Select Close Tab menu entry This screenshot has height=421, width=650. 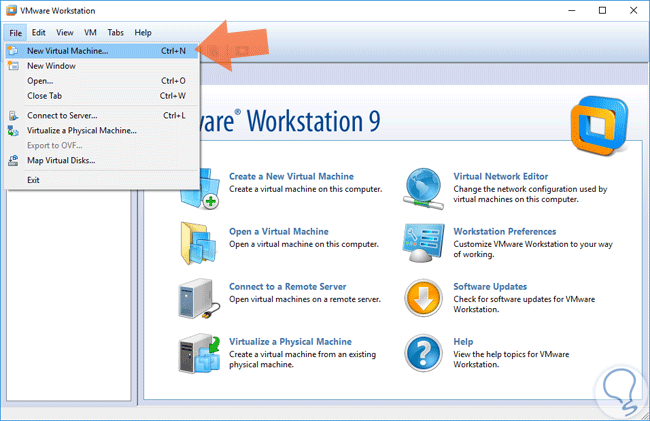point(102,95)
